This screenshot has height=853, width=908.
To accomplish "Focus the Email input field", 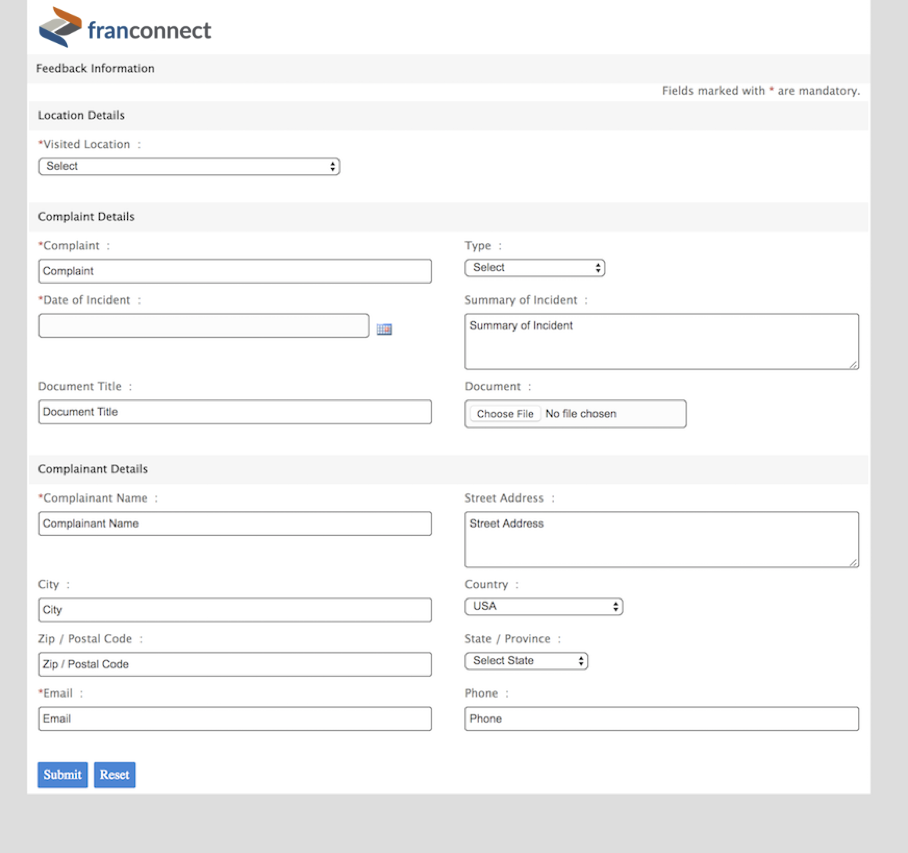I will pos(235,719).
